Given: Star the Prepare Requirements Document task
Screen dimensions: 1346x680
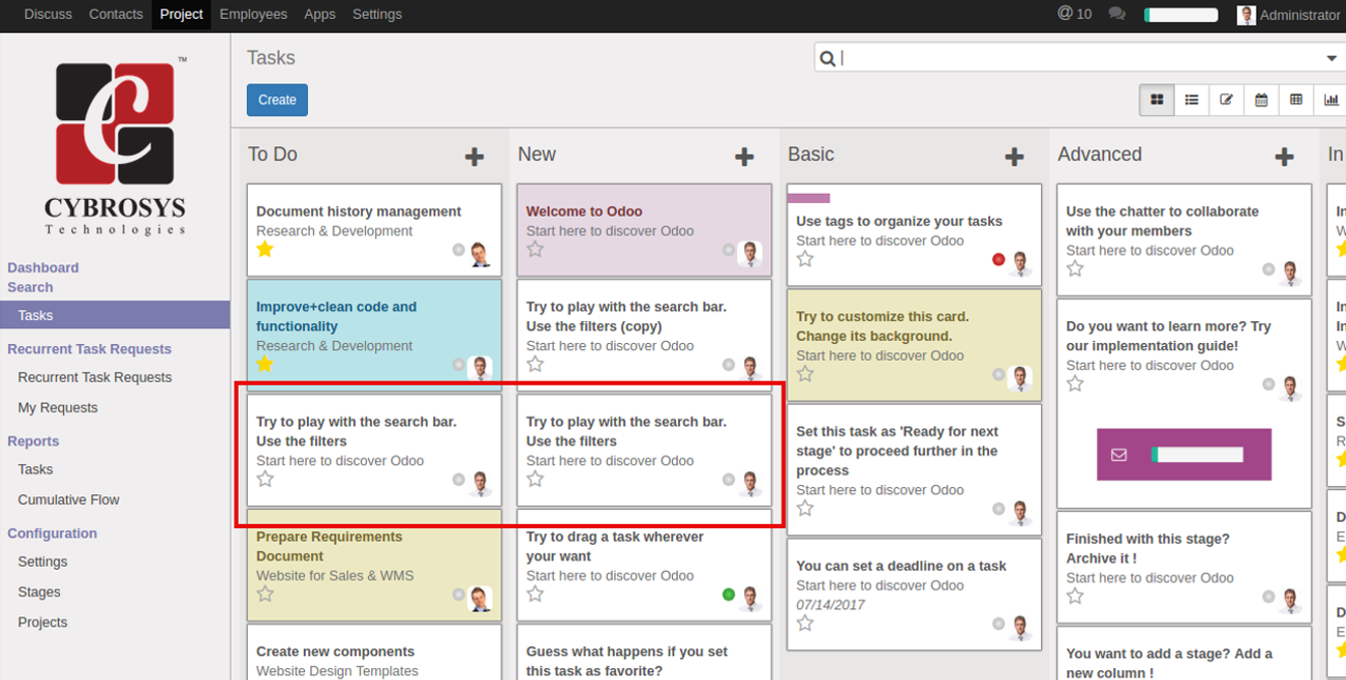Looking at the screenshot, I should (265, 594).
